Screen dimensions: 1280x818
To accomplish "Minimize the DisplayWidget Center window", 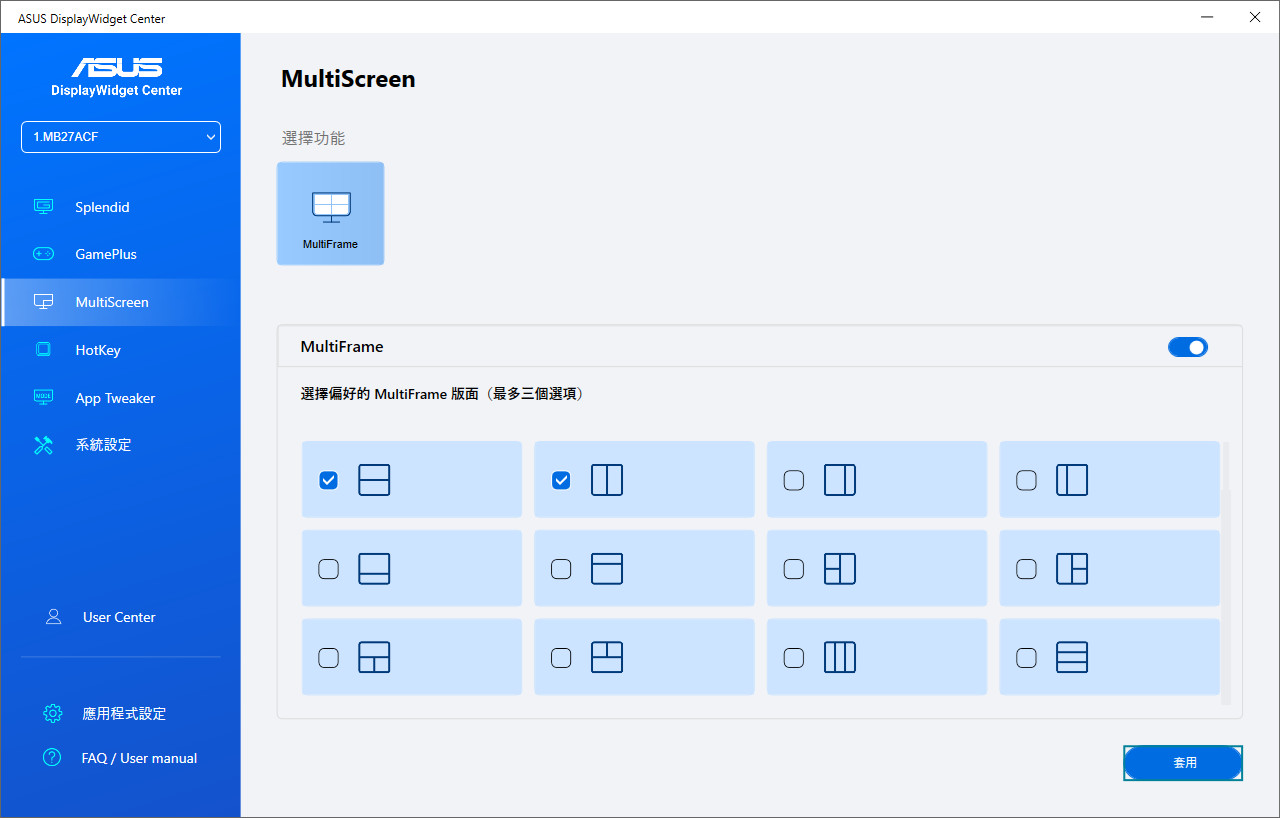I will click(1208, 17).
